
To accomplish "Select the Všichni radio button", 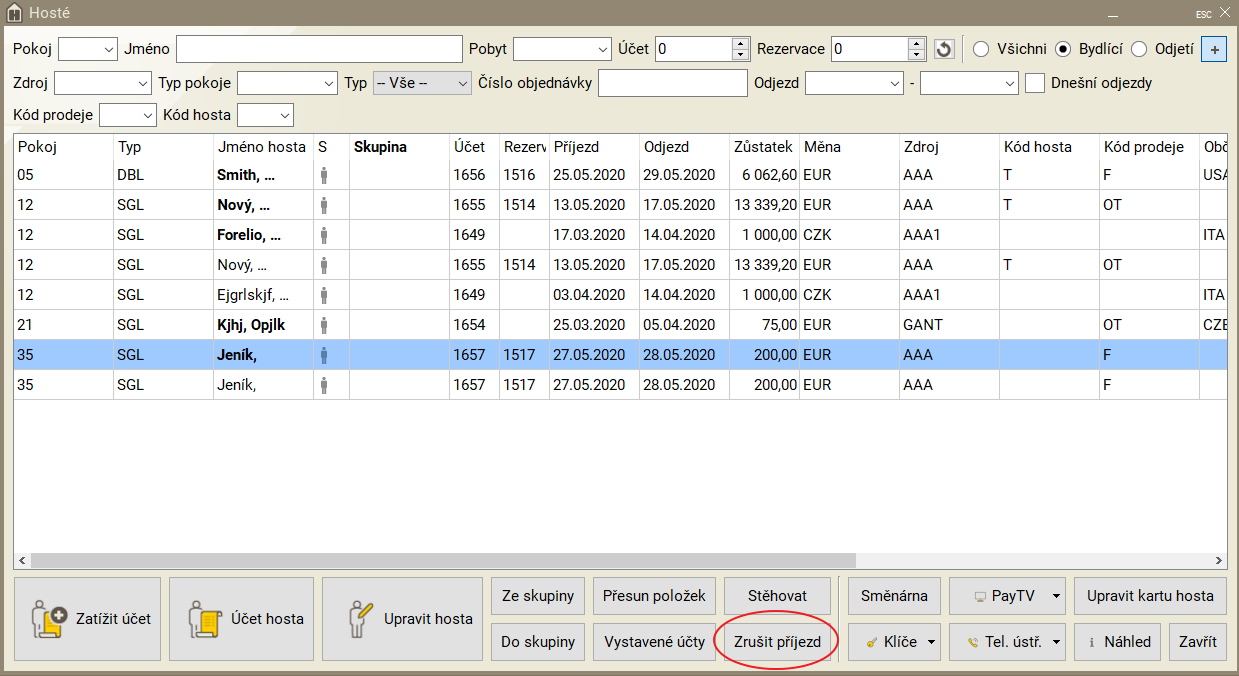I will tap(981, 49).
